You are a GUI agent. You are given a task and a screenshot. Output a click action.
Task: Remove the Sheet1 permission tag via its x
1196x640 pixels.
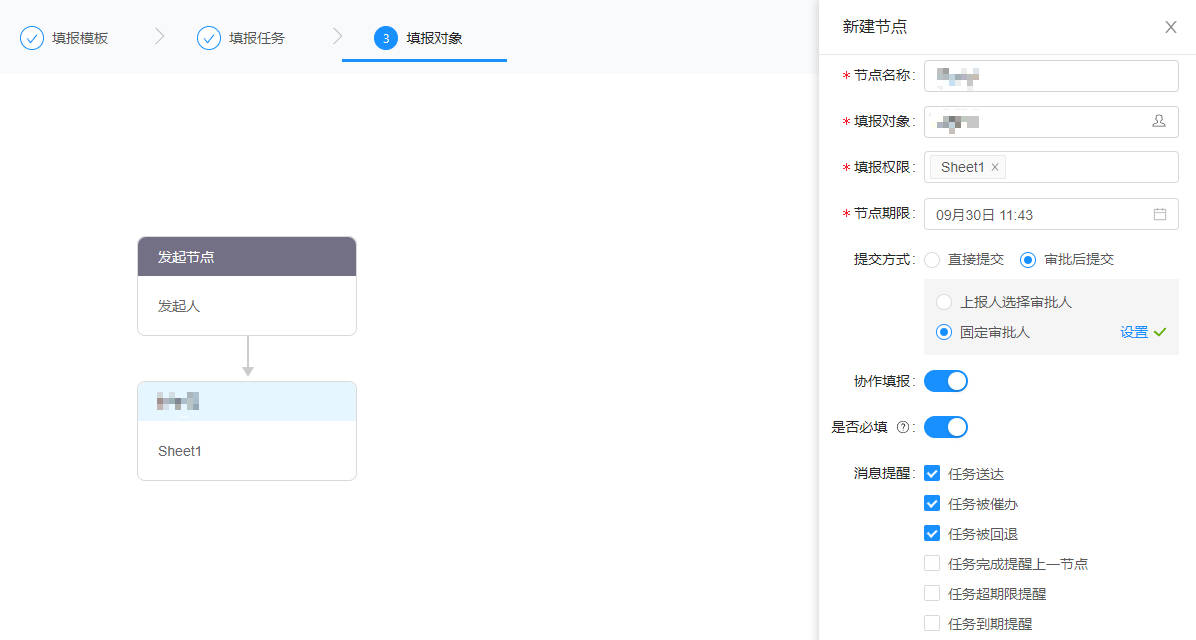click(996, 166)
